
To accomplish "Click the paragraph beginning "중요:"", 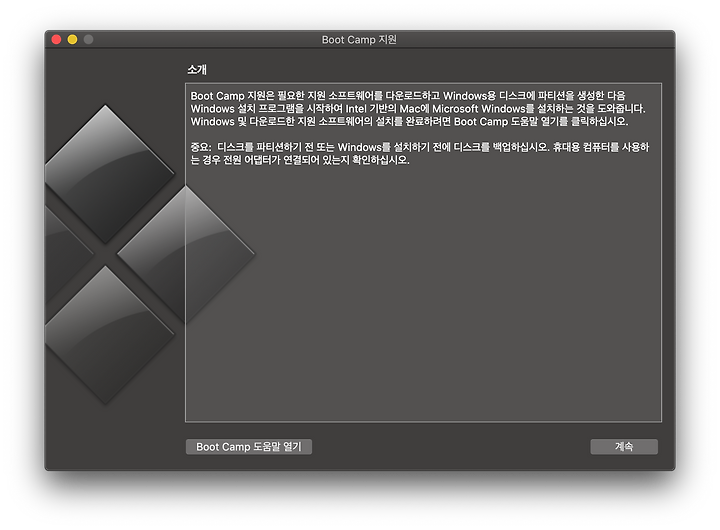I will (x=420, y=153).
